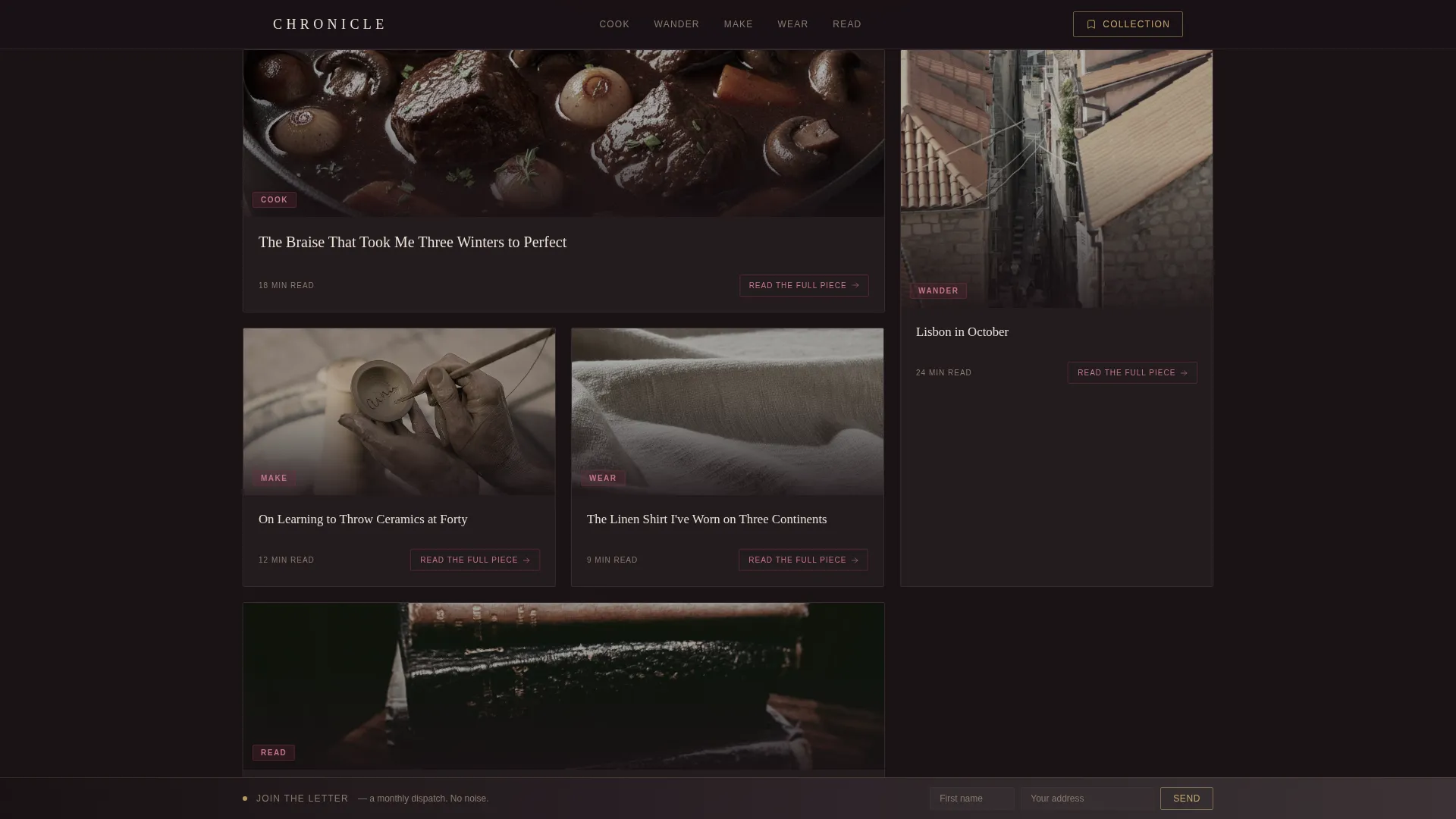Open the Make nav section
The width and height of the screenshot is (1456, 819).
tap(738, 24)
